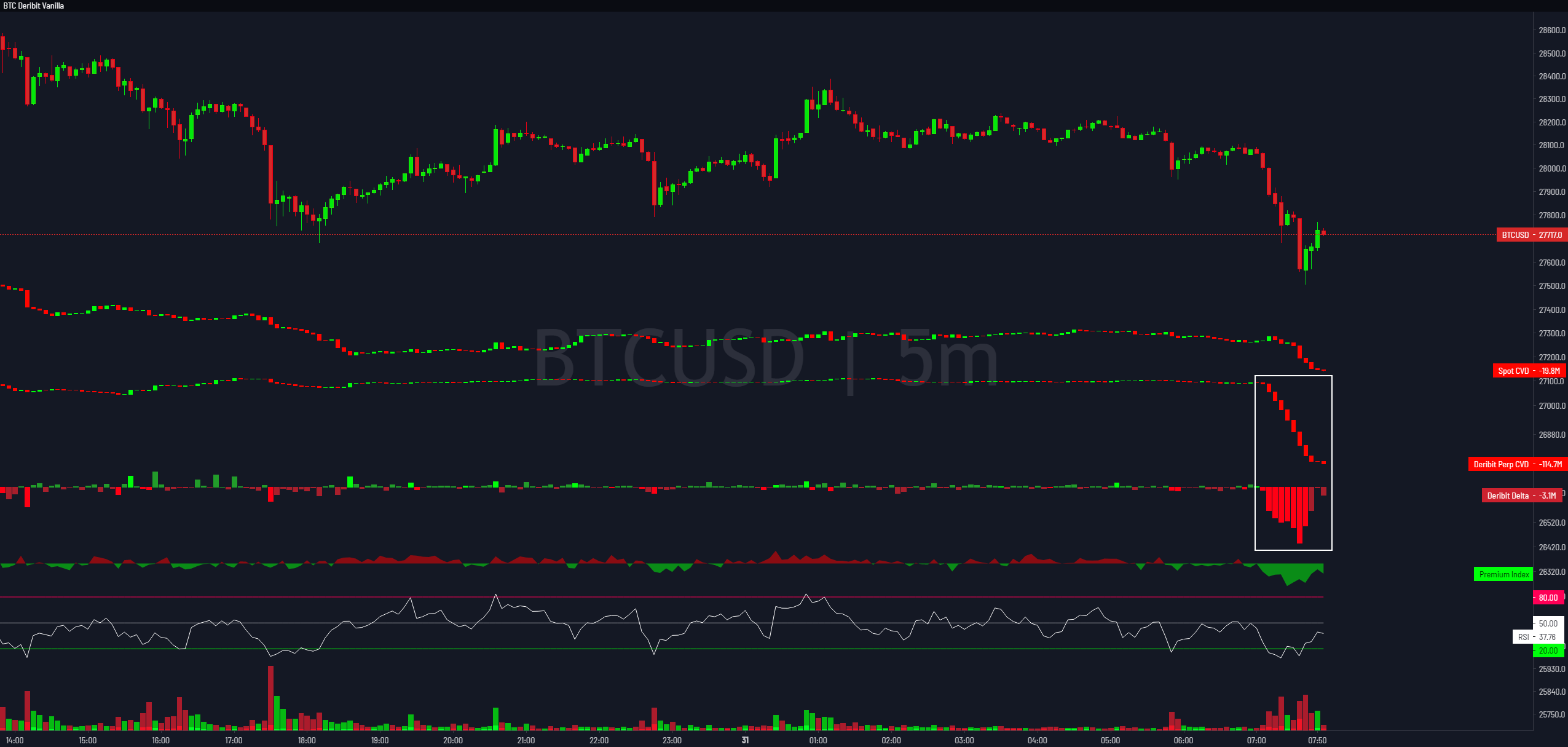Click the 04:00 time axis label
1568x747 pixels.
pos(1038,740)
